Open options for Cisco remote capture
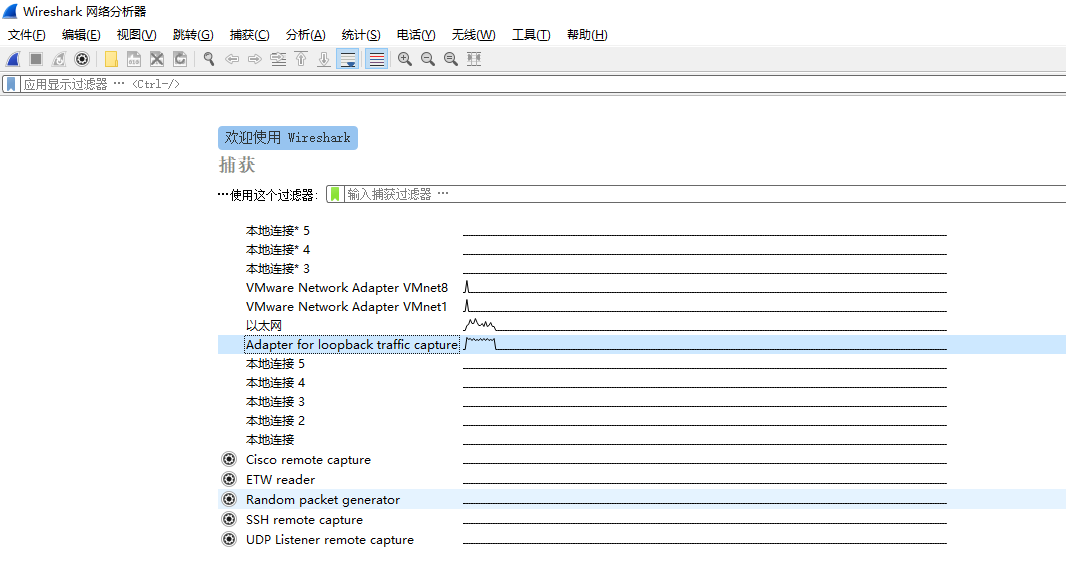Viewport: 1066px width, 582px height. [x=229, y=459]
